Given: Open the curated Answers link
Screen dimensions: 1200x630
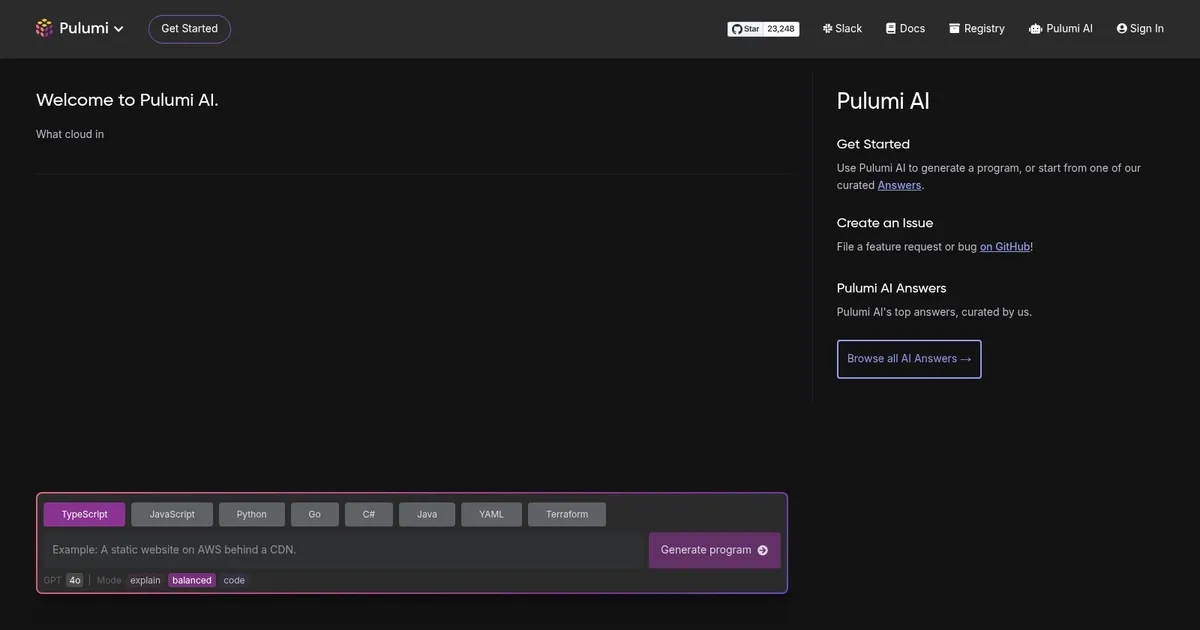Looking at the screenshot, I should (899, 185).
